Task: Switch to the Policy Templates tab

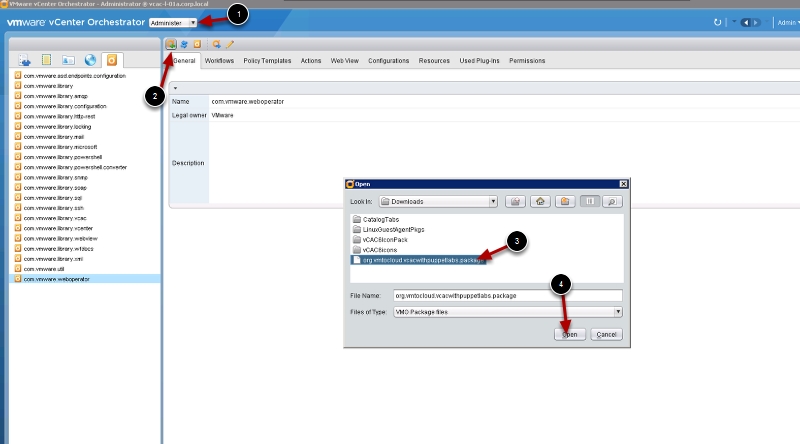Action: pyautogui.click(x=267, y=61)
